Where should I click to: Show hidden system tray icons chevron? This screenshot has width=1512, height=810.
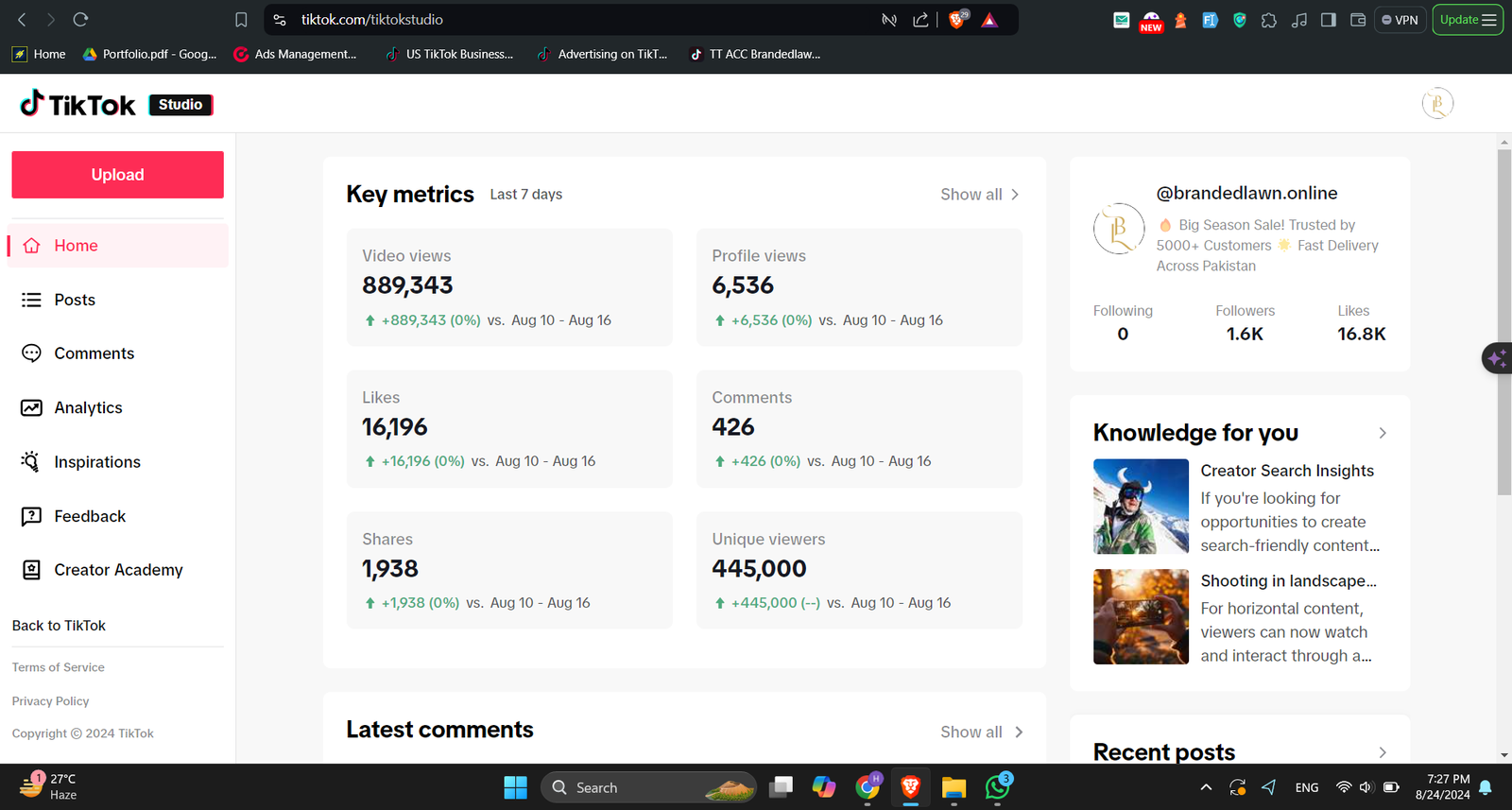point(1206,787)
